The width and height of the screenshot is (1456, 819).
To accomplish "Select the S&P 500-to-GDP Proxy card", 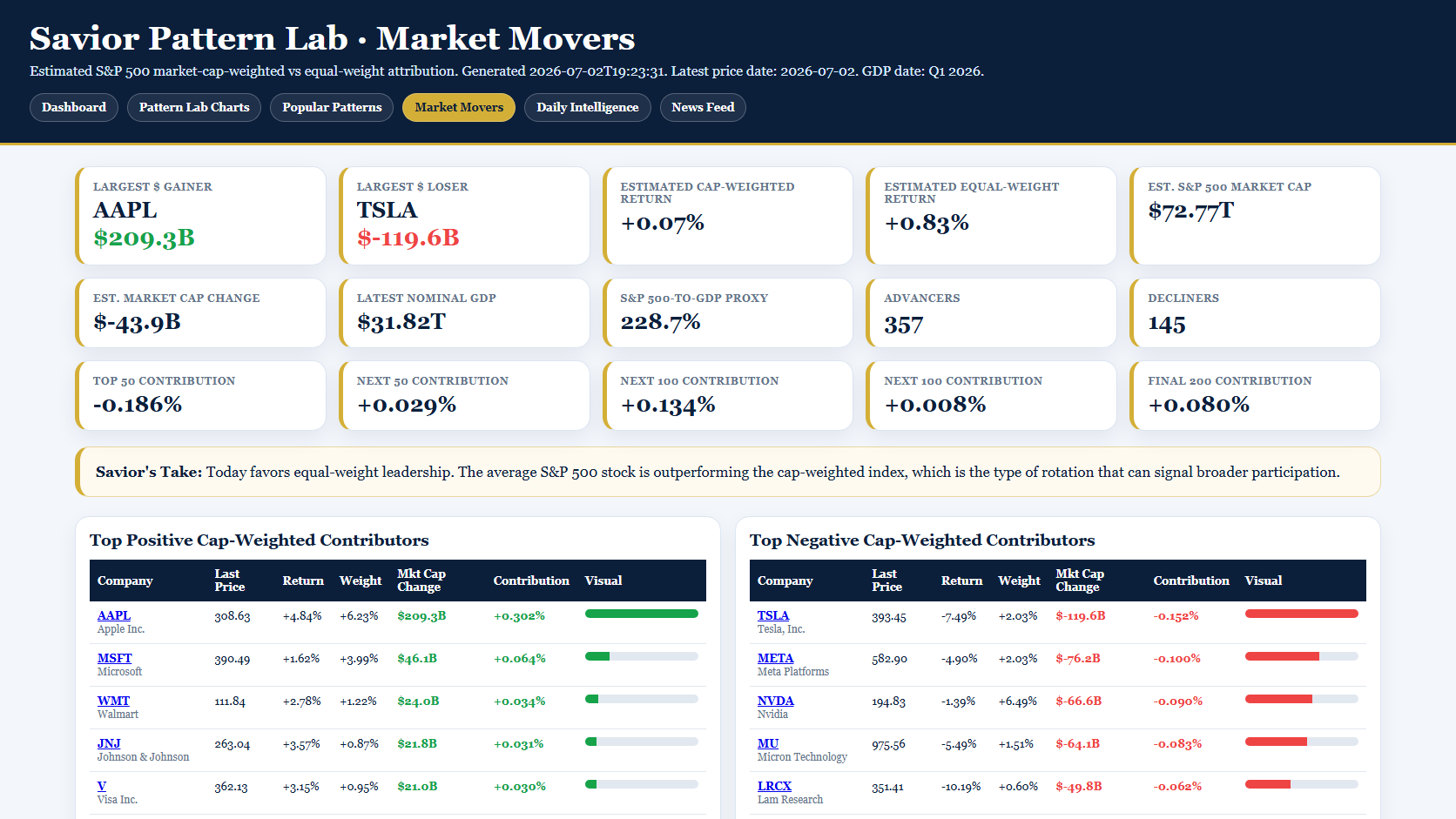I will tap(728, 312).
